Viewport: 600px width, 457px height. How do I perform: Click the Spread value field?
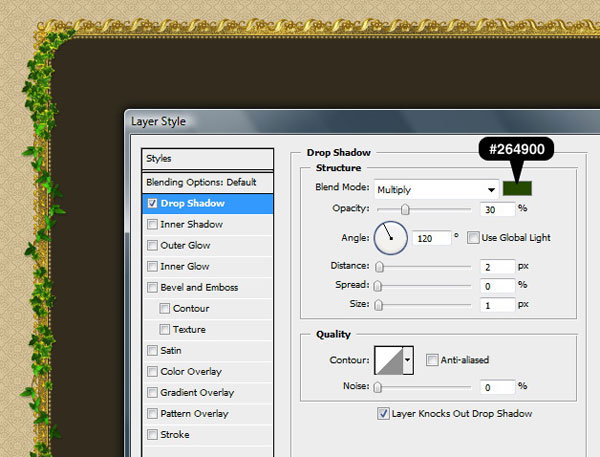[497, 286]
